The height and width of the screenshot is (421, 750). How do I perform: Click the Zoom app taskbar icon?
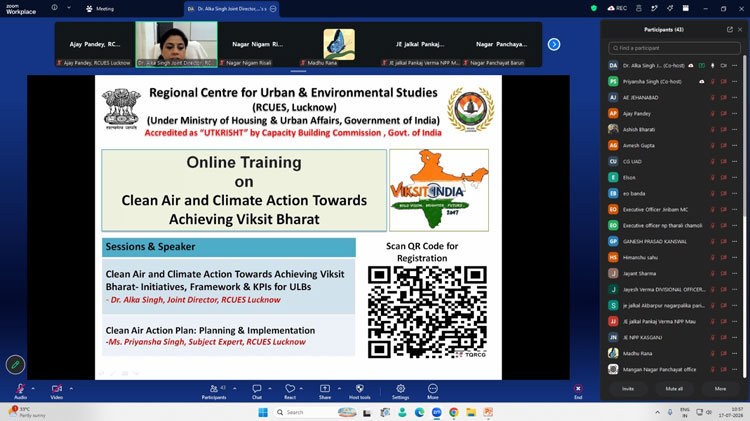436,412
